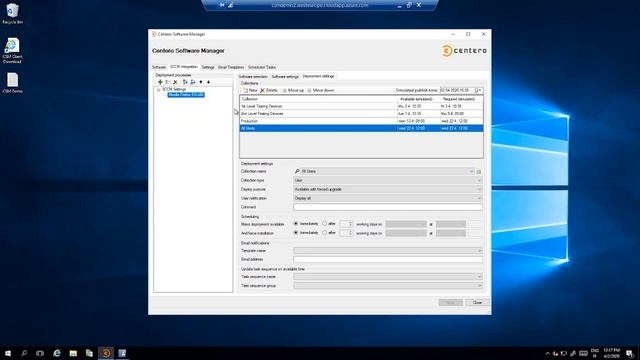Image resolution: width=640 pixels, height=360 pixels.
Task: Show hidden system tray icons
Action: tap(547, 353)
